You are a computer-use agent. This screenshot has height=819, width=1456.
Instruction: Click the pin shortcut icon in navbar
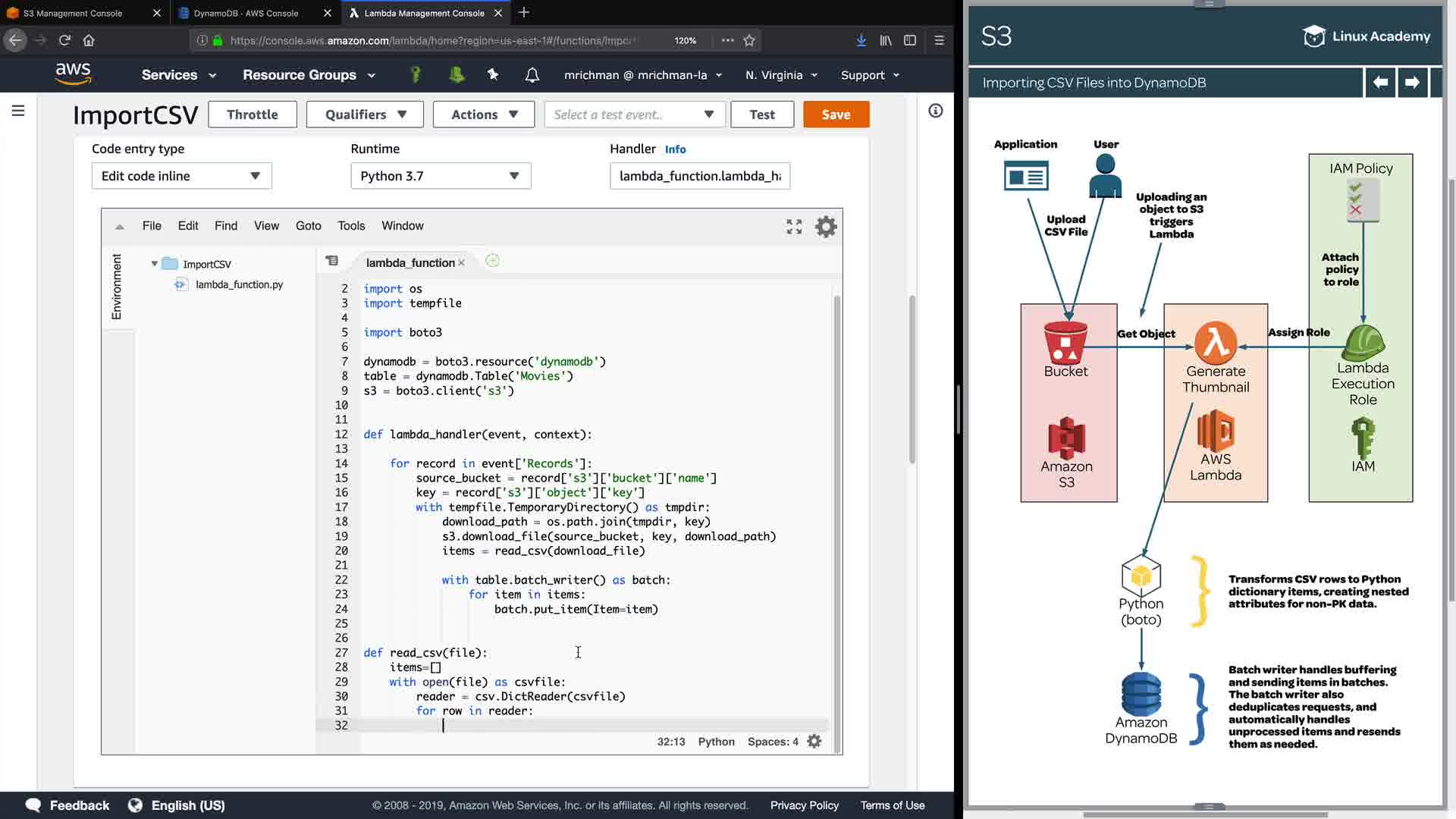point(493,74)
